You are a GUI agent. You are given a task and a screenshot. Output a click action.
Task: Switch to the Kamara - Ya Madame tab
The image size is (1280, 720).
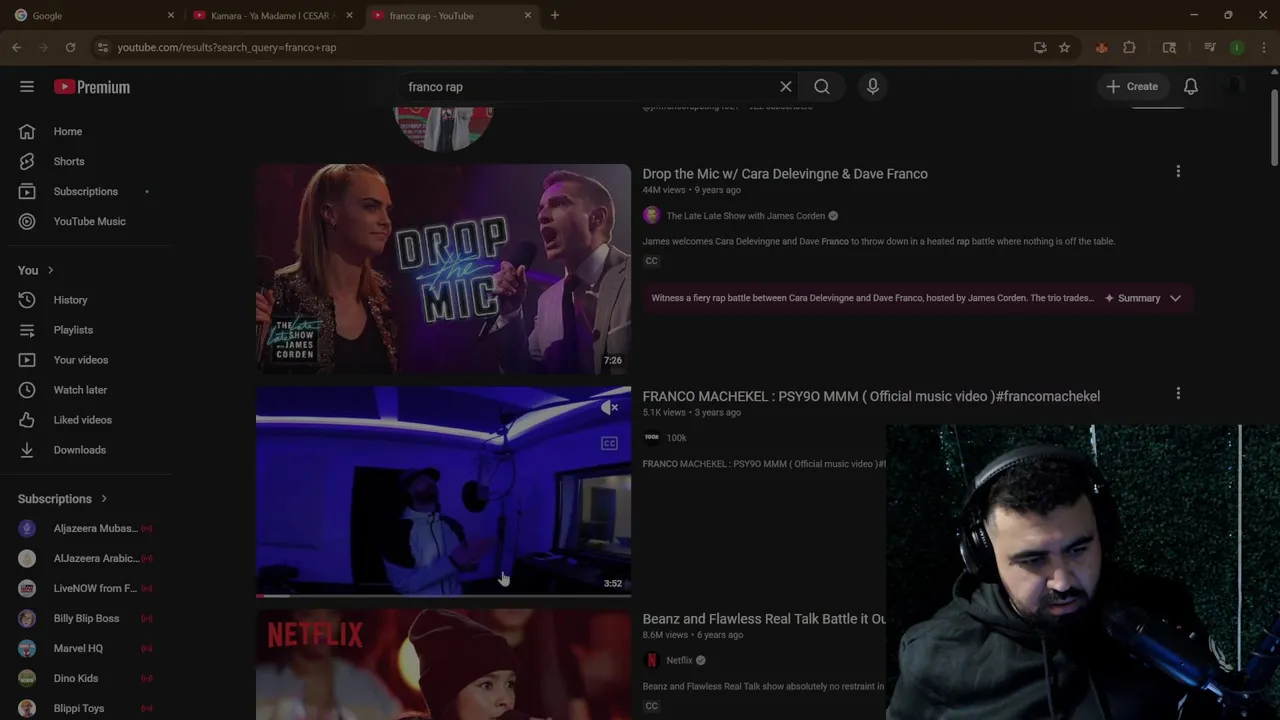coord(271,15)
